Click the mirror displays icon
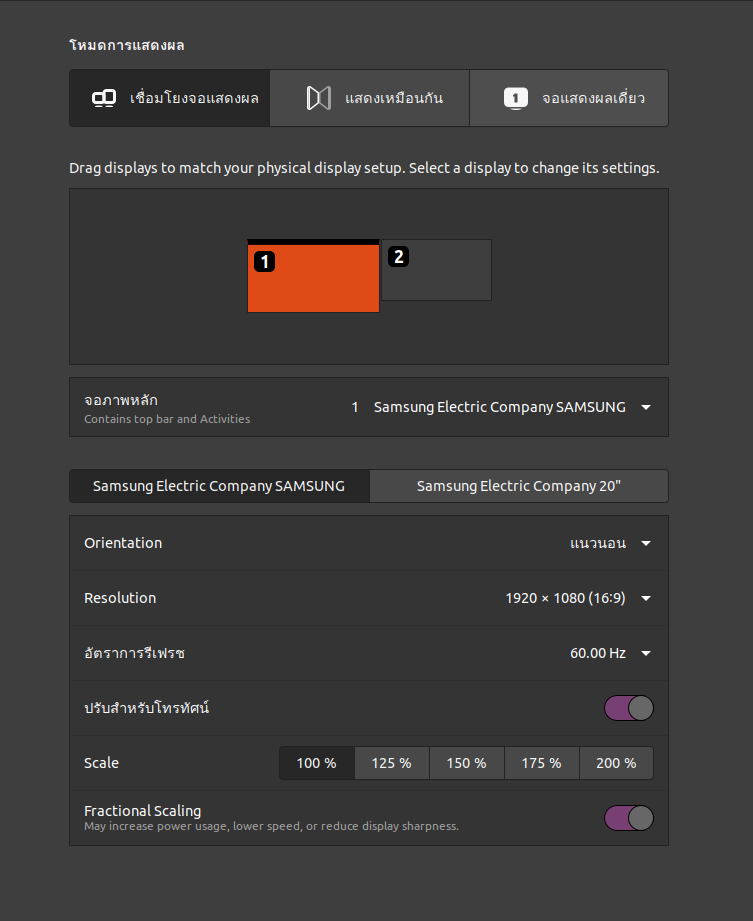753x921 pixels. 318,98
